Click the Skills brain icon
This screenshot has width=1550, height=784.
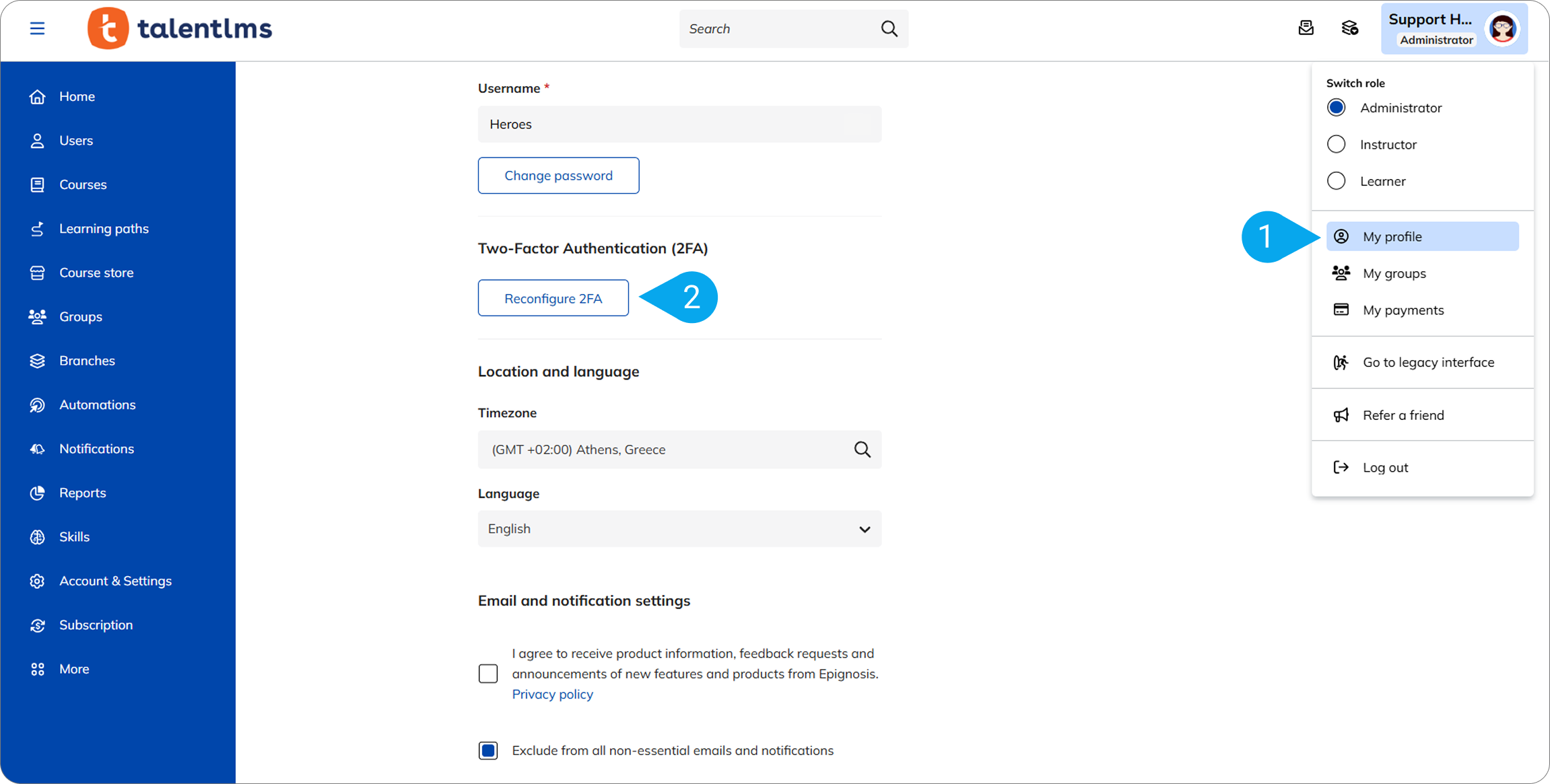point(38,537)
